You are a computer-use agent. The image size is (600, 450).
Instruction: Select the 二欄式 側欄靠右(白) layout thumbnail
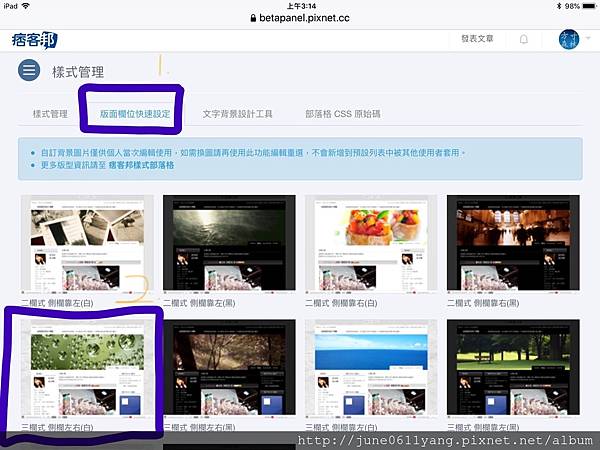[x=371, y=243]
